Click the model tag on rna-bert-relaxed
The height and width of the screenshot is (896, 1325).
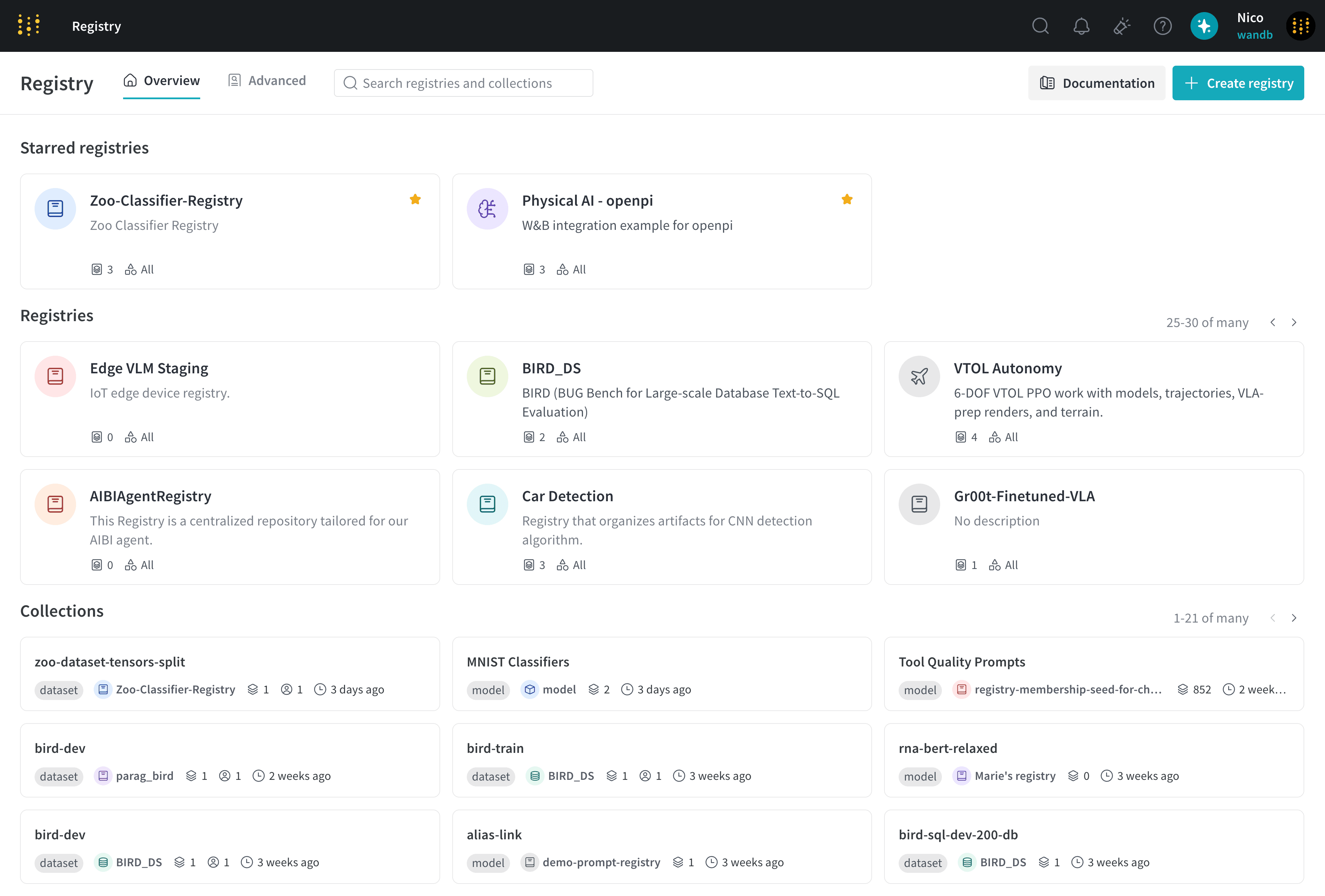(920, 777)
